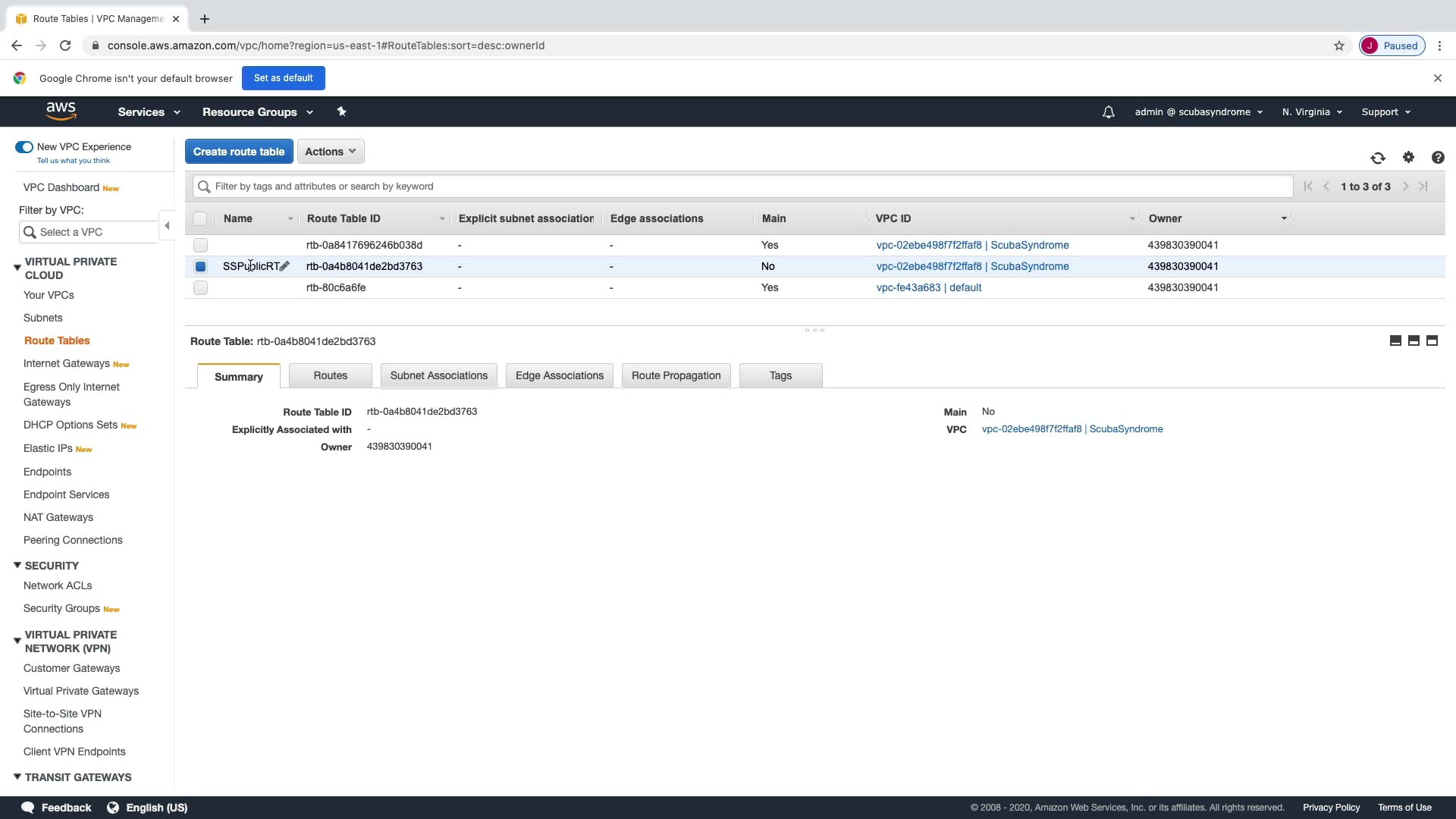Click the pin shortcut icon in navbar
This screenshot has width=1456, height=819.
pos(341,111)
